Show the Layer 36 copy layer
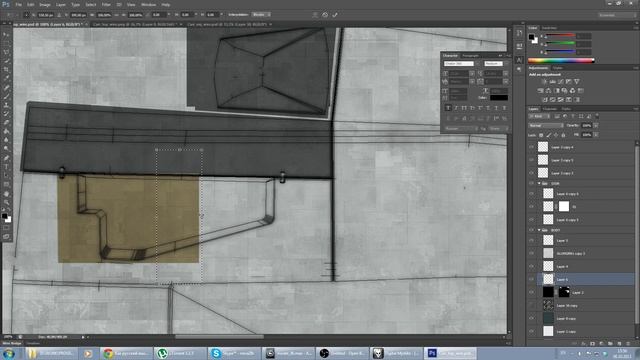This screenshot has height=360, width=640. click(531, 305)
